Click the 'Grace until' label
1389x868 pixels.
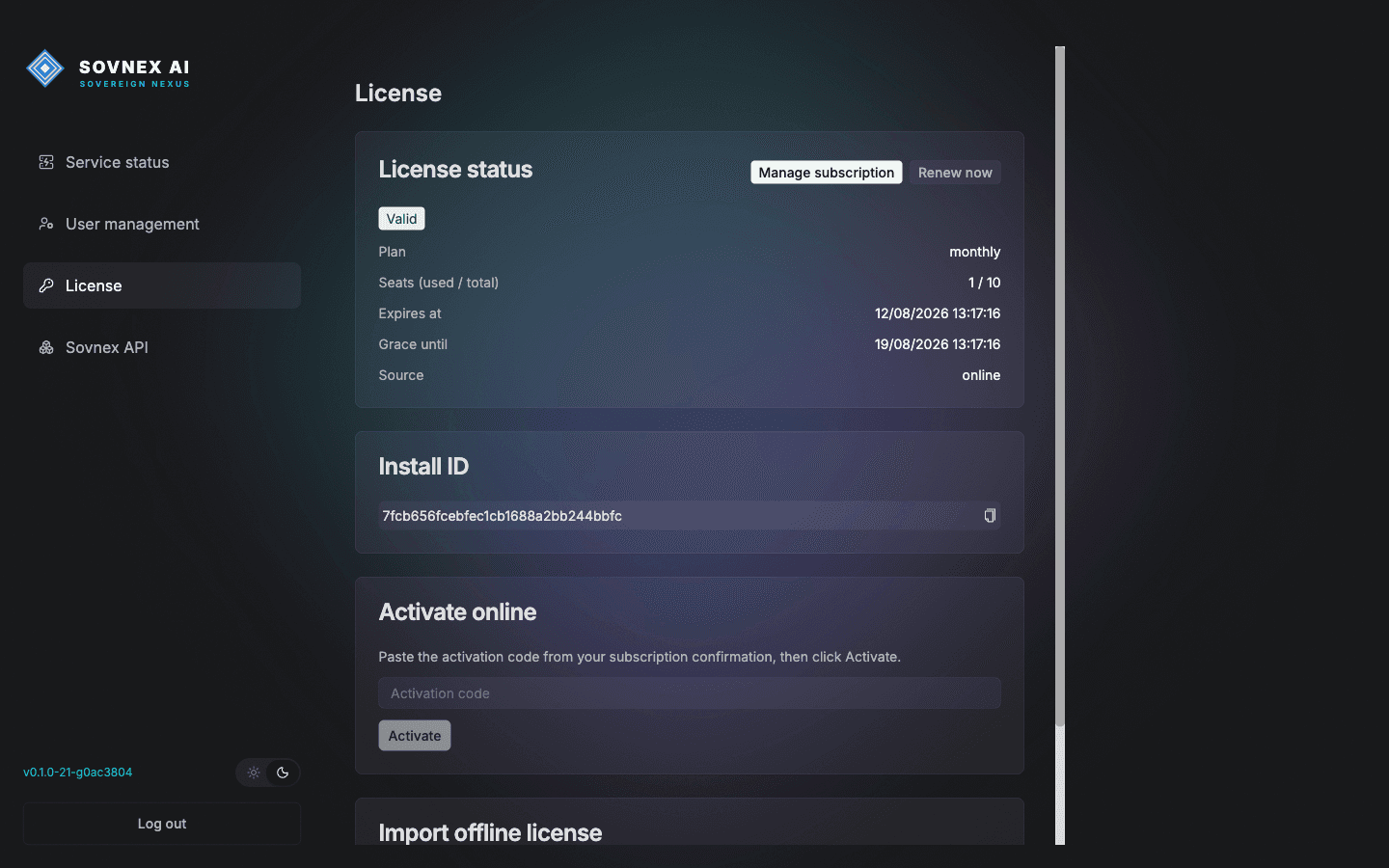pyautogui.click(x=413, y=344)
